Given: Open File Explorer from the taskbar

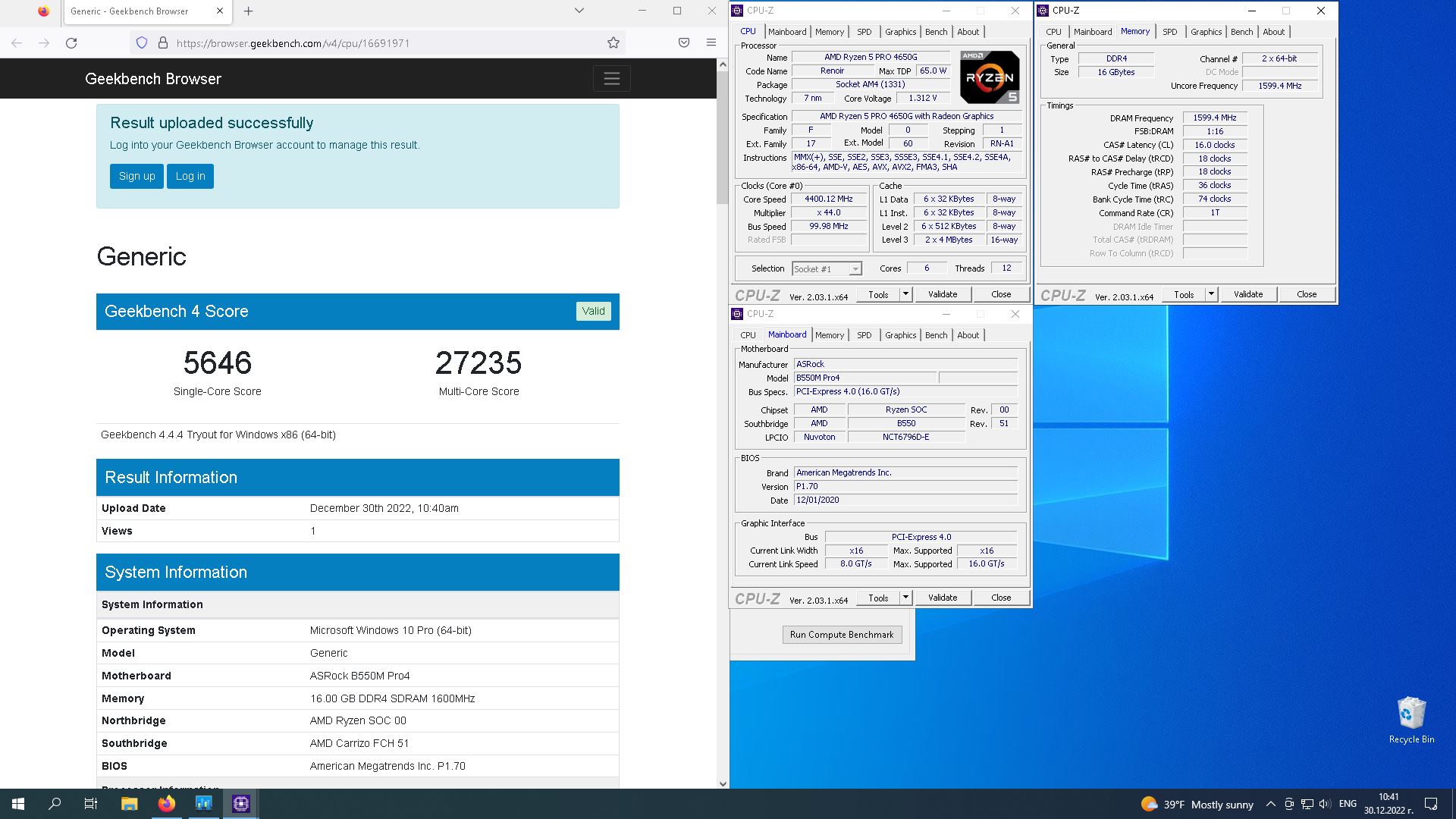Looking at the screenshot, I should pos(130,804).
